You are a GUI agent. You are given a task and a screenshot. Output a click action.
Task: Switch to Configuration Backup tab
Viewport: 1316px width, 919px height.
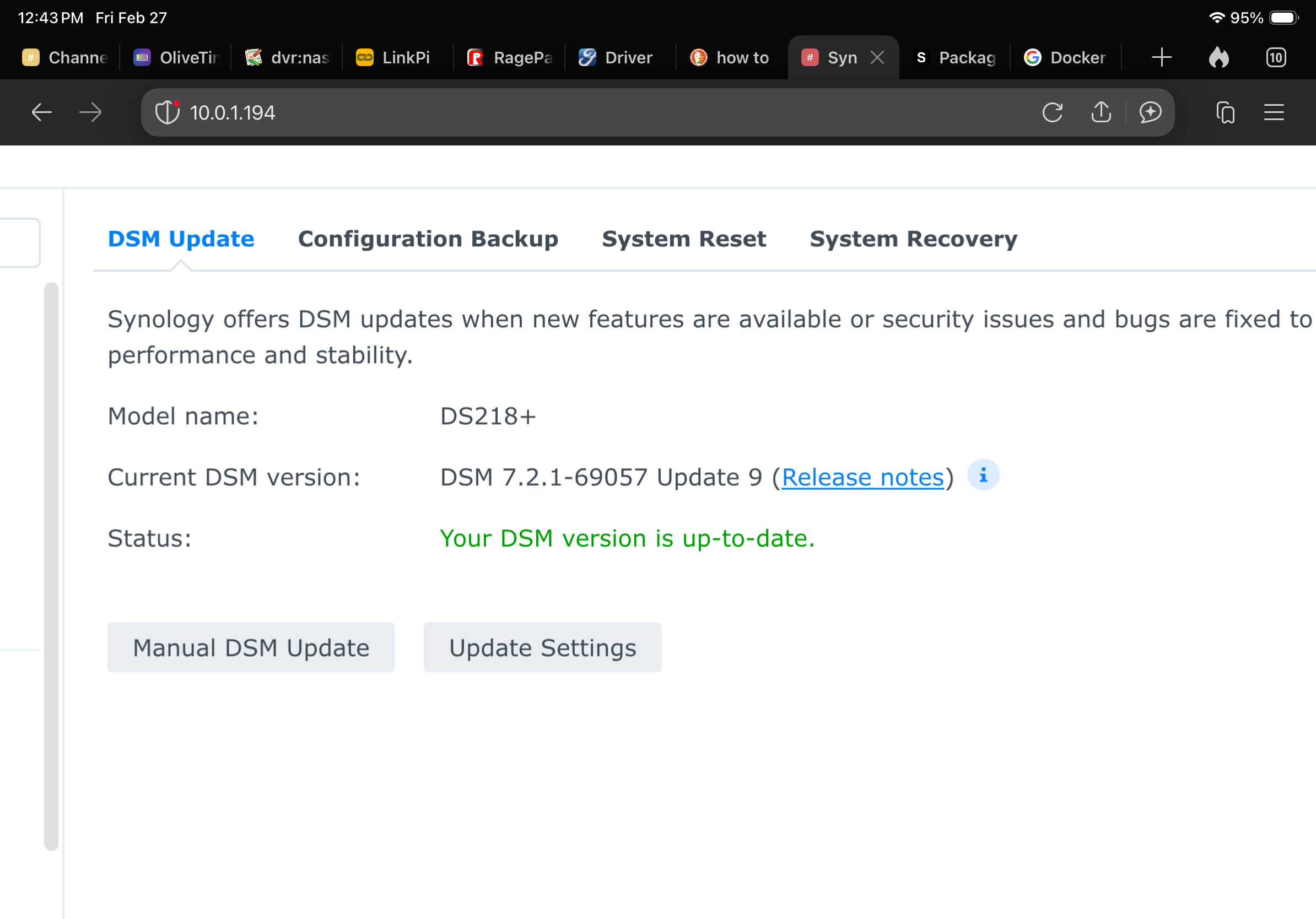[x=428, y=239]
